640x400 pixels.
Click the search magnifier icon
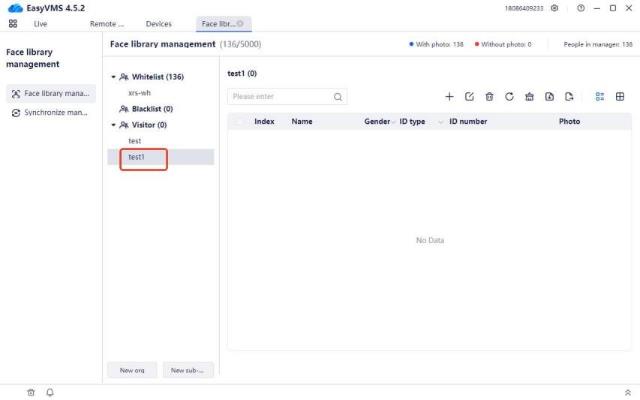click(338, 97)
